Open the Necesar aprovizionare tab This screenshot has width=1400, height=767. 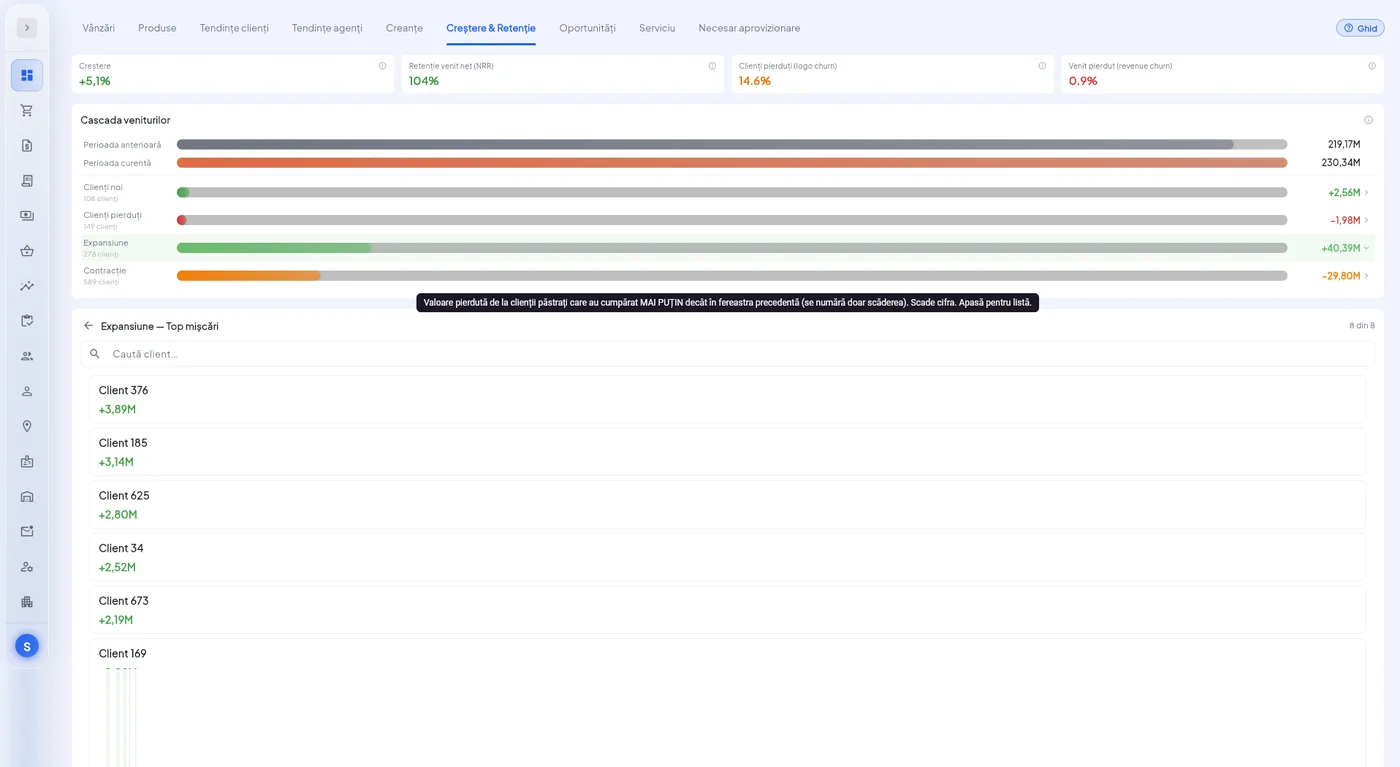click(749, 28)
